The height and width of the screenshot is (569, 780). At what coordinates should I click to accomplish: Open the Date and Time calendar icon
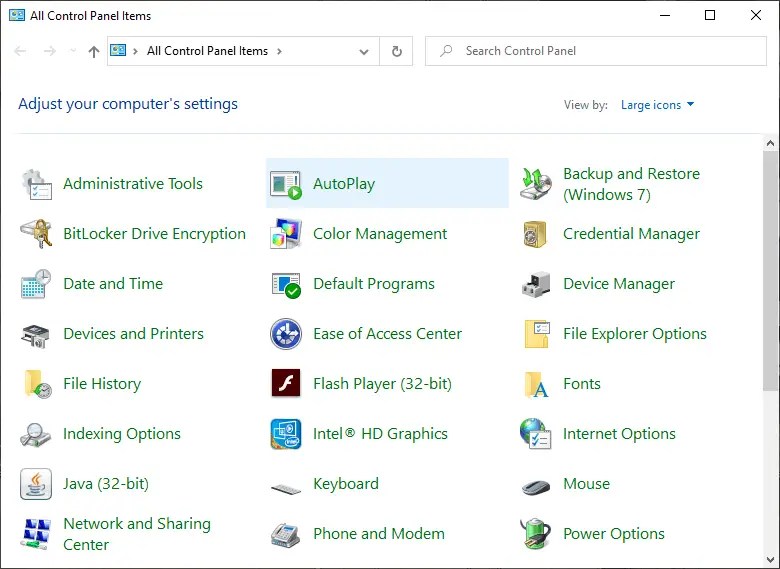(x=36, y=284)
